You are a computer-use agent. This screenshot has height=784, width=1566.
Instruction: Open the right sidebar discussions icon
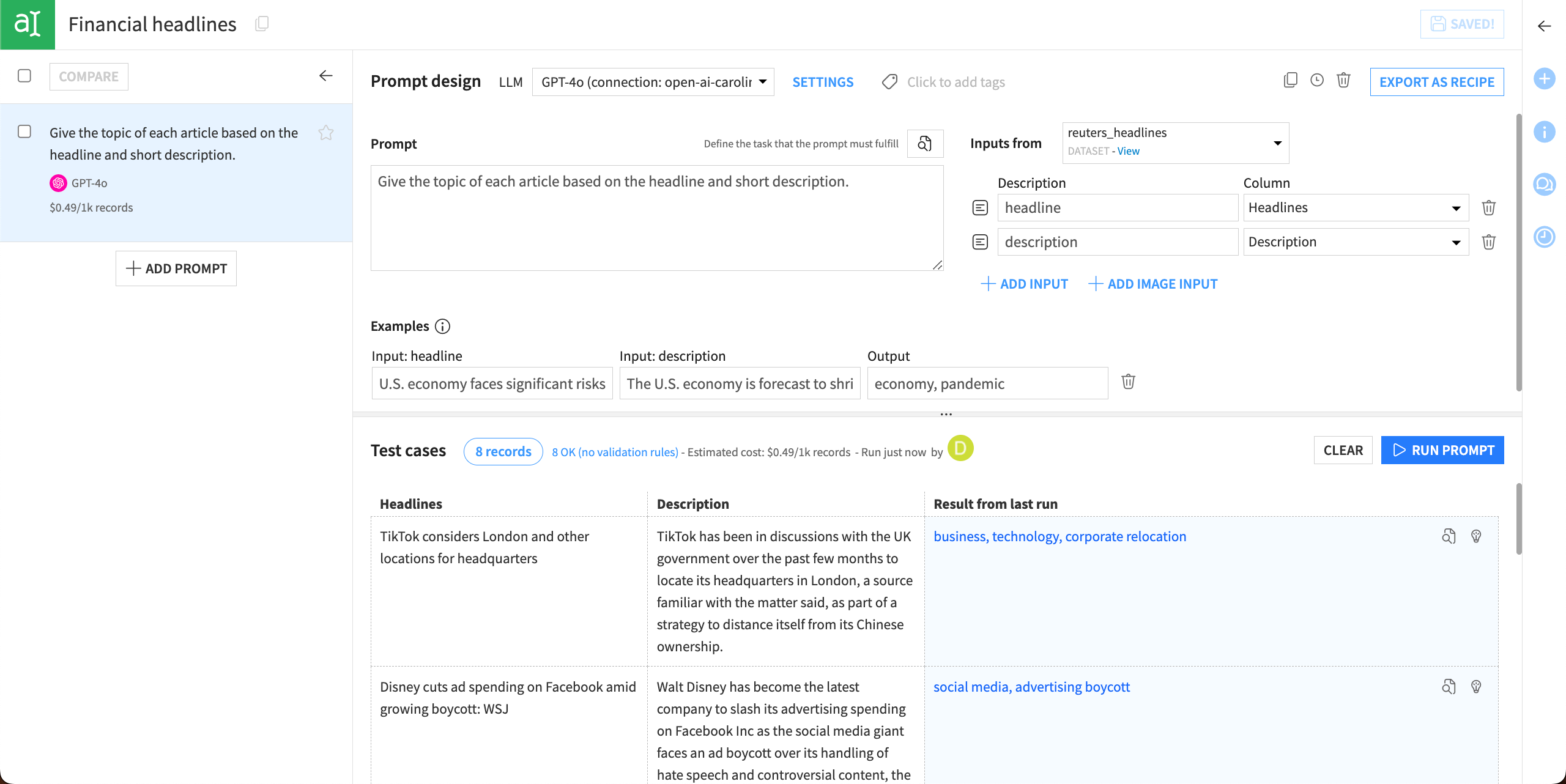[1545, 184]
